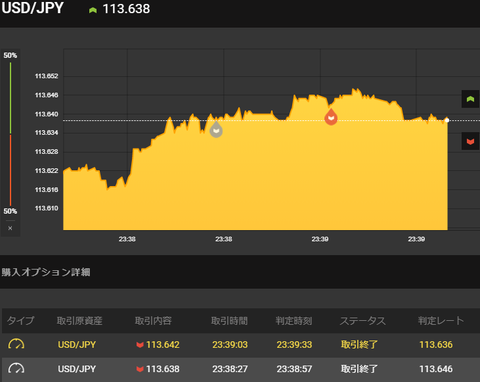This screenshot has width=480, height=382.
Task: Click the タイプ column header
Action: [x=21, y=321]
